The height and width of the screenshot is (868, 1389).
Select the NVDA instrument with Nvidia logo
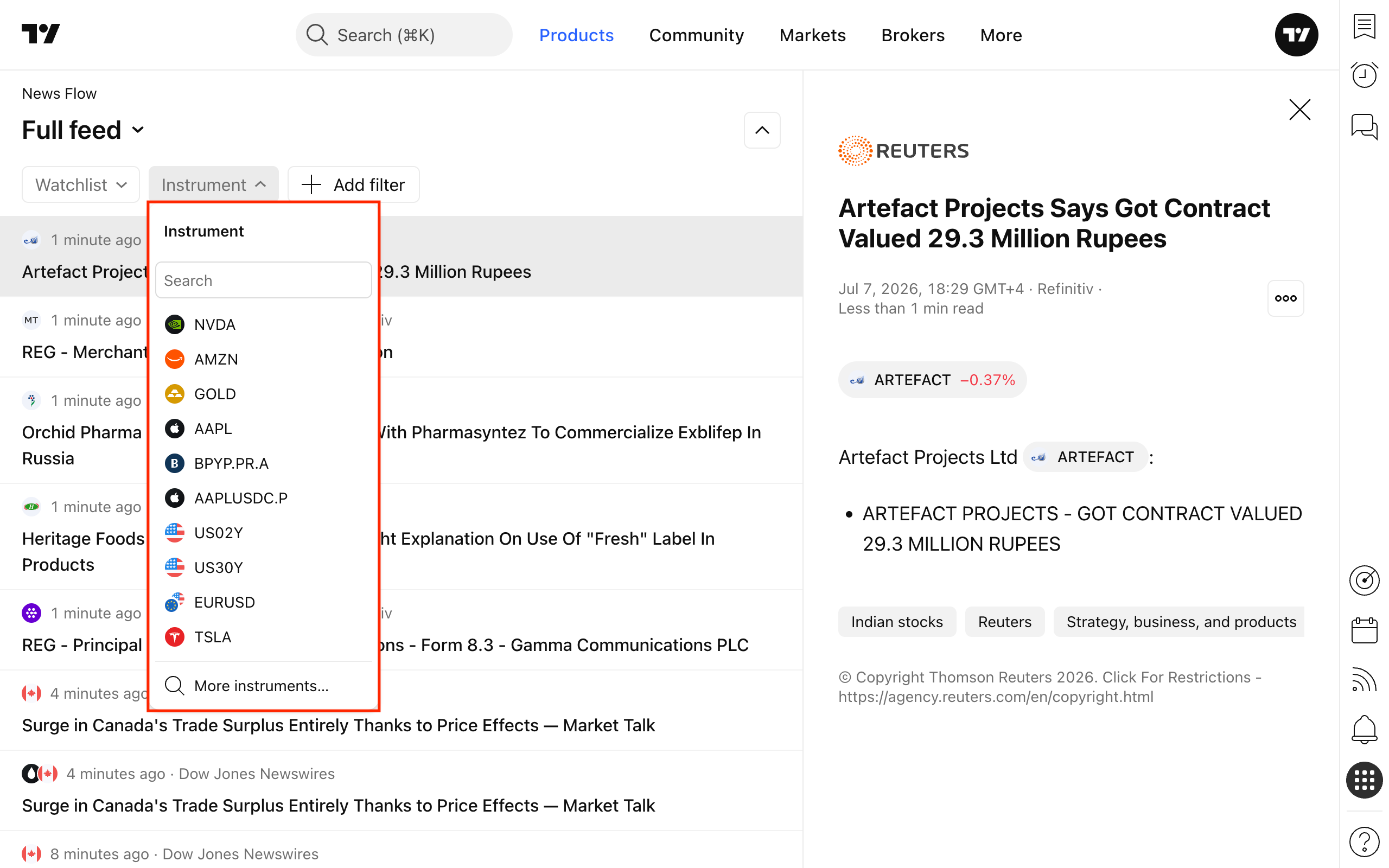coord(264,324)
